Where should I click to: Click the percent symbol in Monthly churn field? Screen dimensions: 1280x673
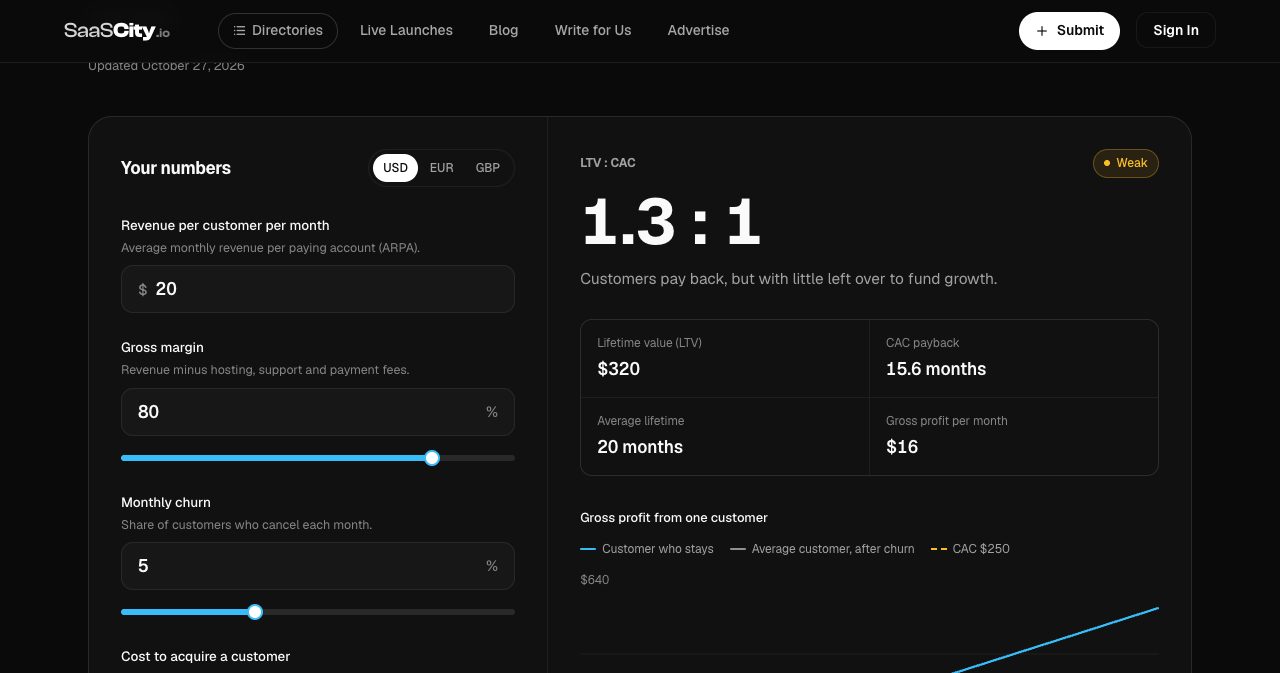492,566
